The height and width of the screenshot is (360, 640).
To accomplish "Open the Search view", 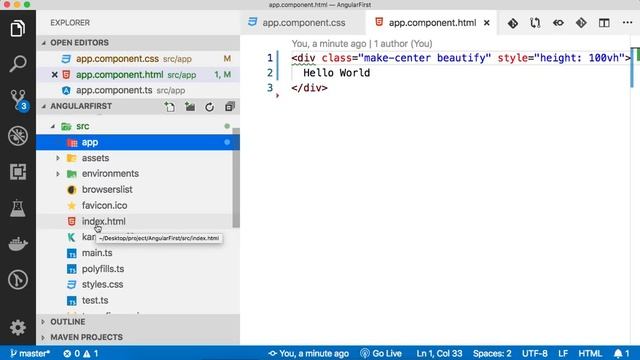I will tap(18, 64).
